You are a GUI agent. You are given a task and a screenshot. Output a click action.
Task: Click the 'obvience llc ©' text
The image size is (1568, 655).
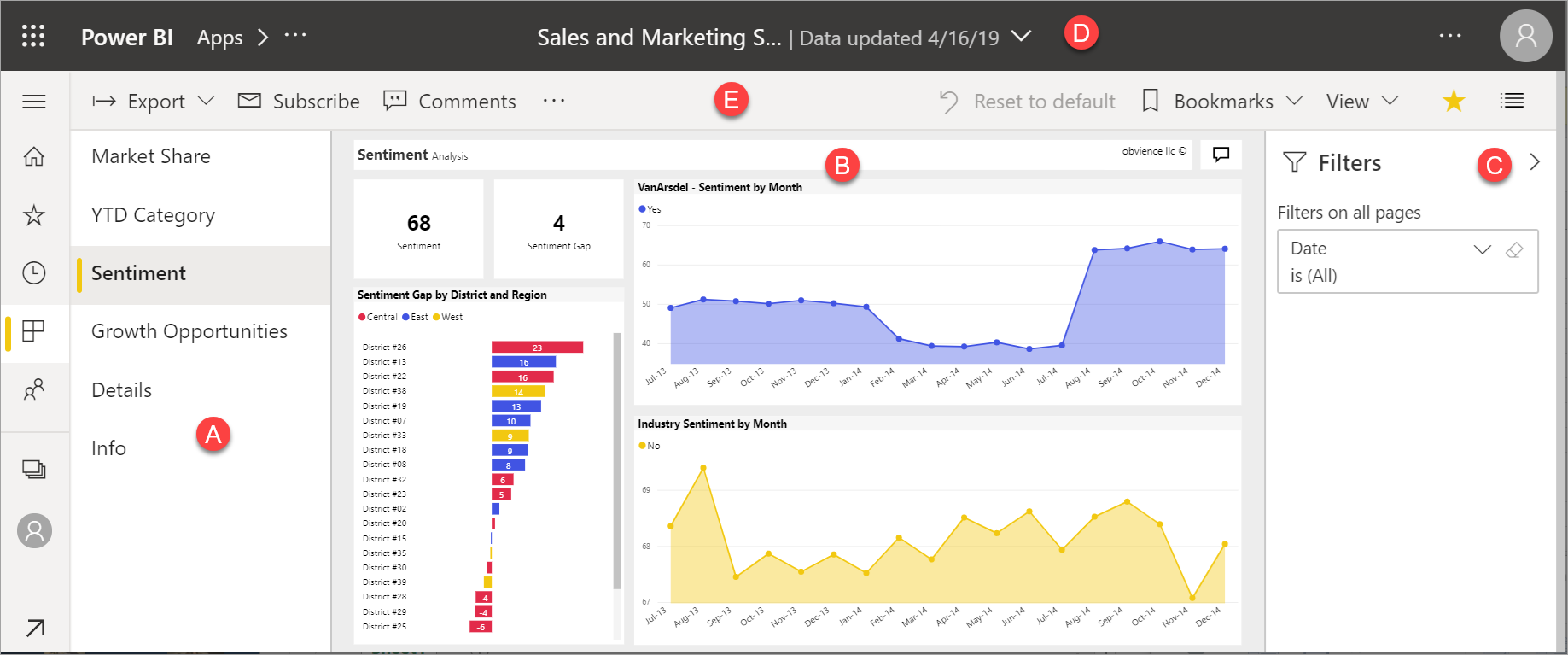(1153, 151)
